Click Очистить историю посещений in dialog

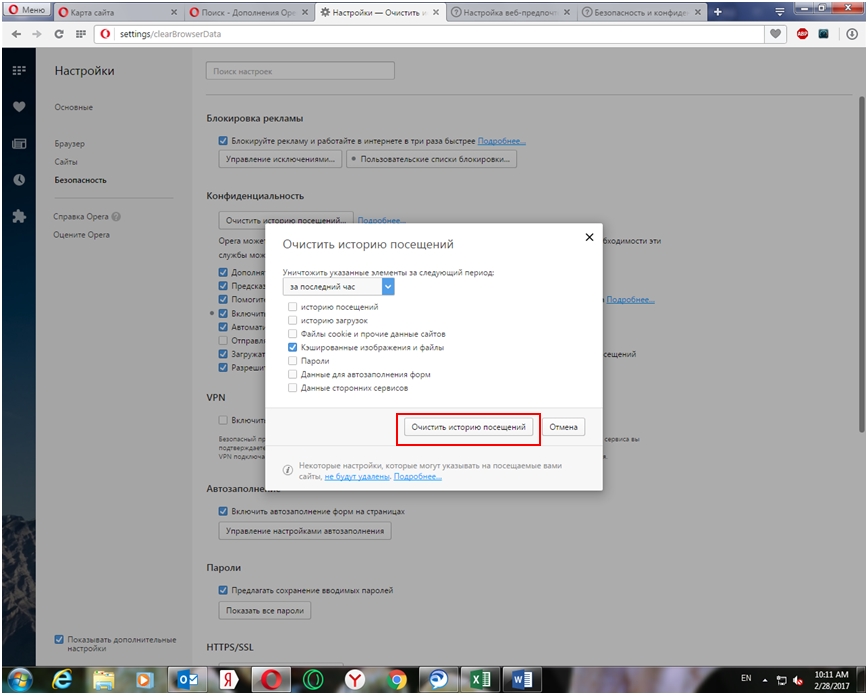tap(468, 427)
